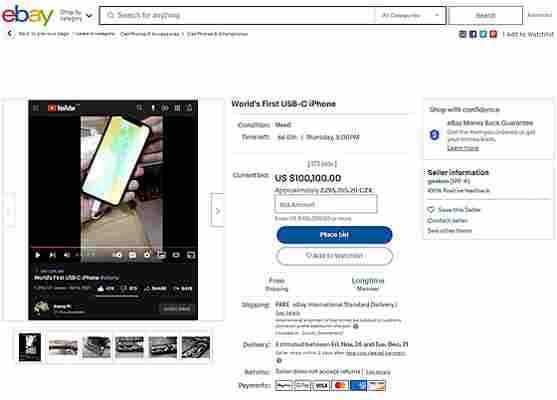The width and height of the screenshot is (557, 400).
Task: Click the Search button
Action: pos(485,15)
